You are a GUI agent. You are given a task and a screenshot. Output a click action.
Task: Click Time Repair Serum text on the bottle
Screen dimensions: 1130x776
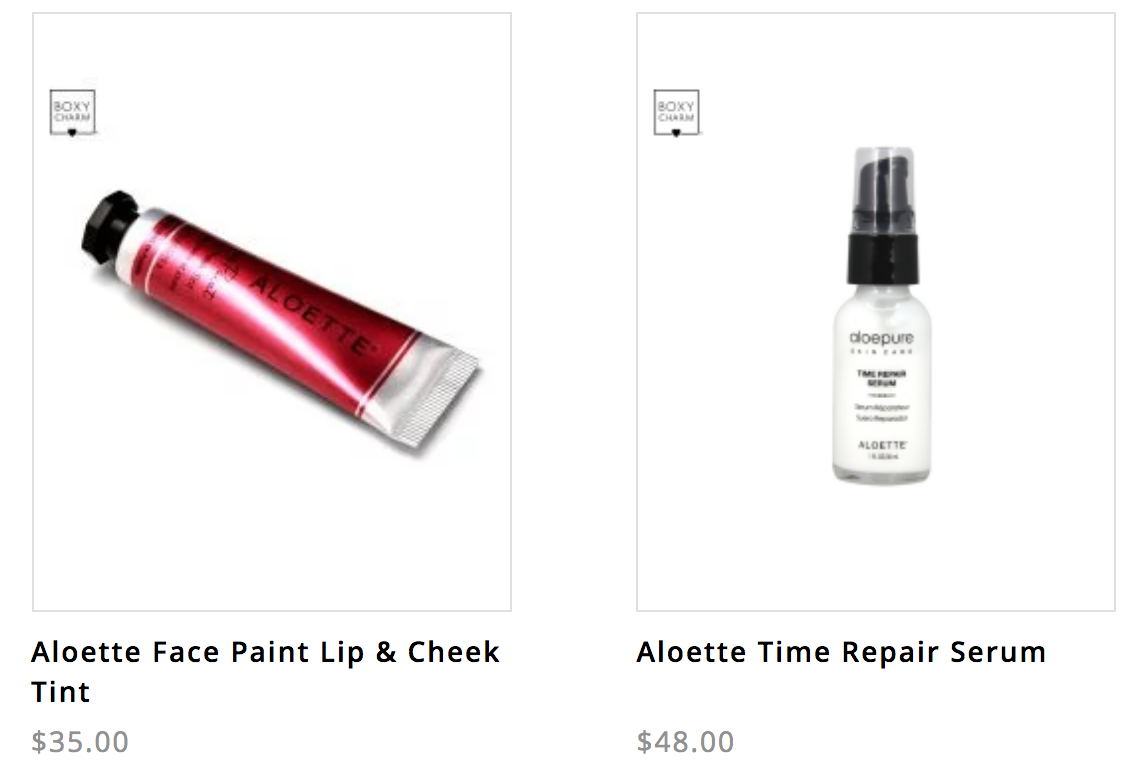881,378
